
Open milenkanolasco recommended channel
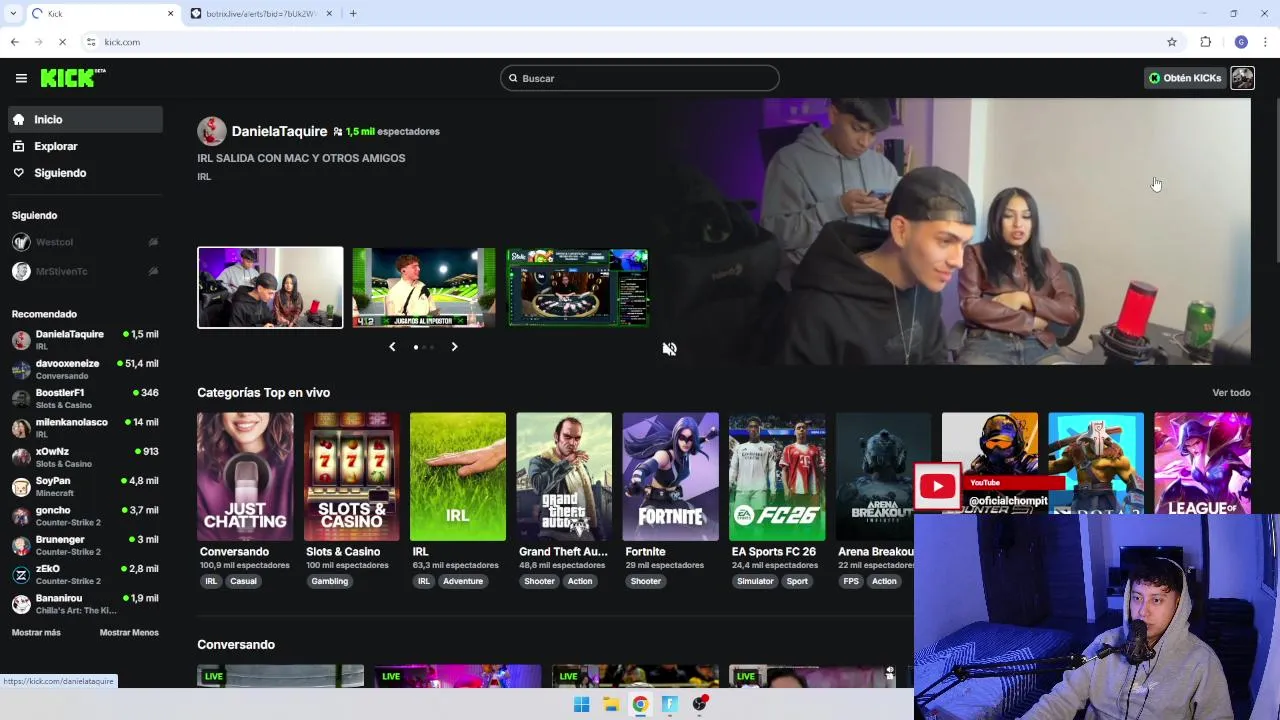pyautogui.click(x=85, y=428)
